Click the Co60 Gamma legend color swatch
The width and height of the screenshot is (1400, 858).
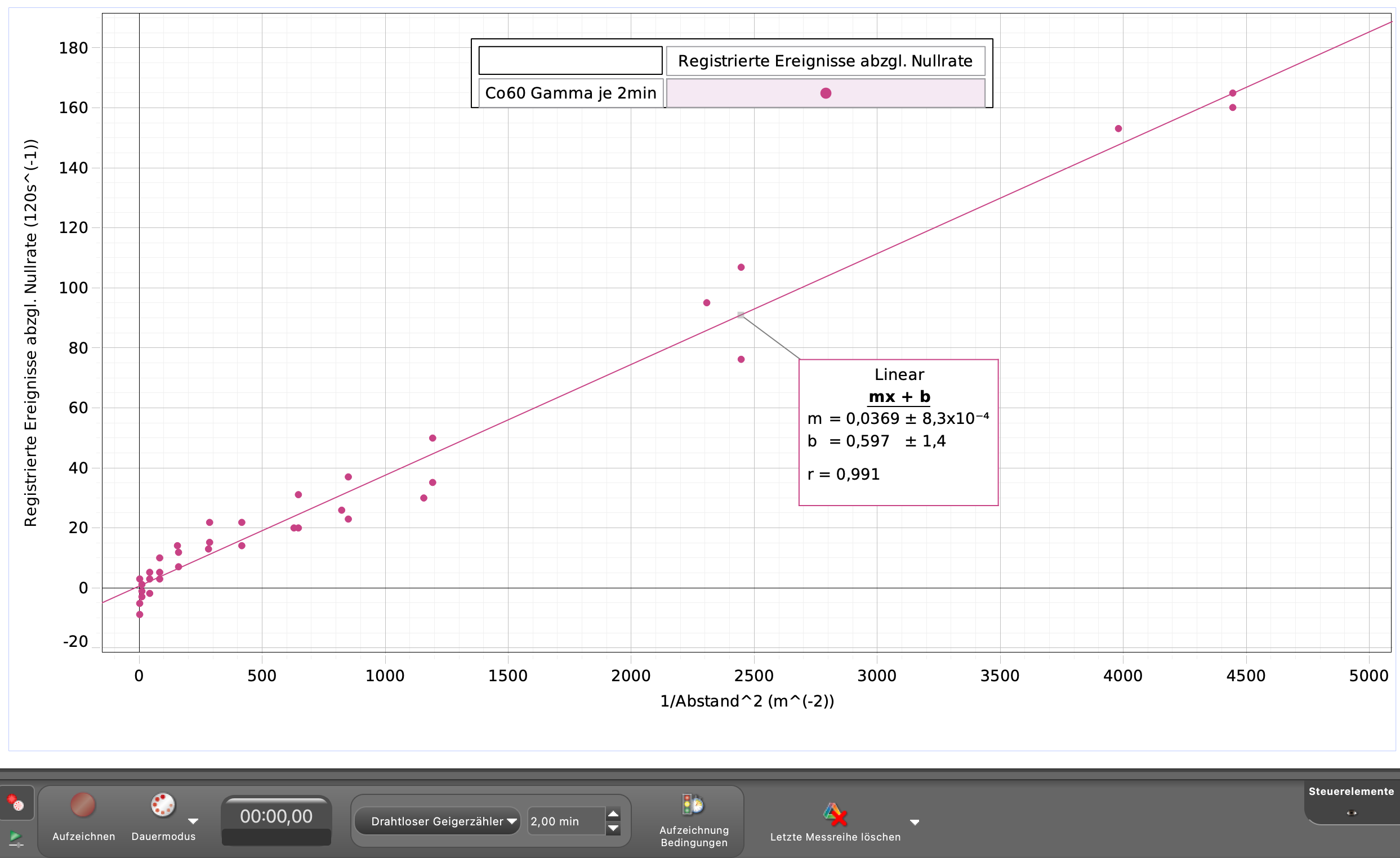tap(826, 93)
